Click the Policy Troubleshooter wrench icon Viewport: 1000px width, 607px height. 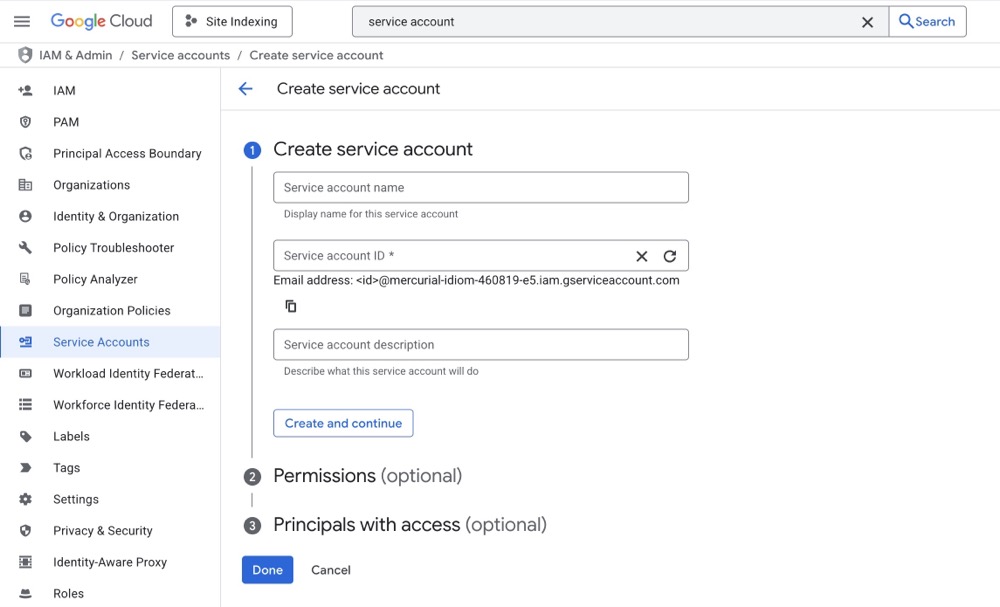click(26, 247)
